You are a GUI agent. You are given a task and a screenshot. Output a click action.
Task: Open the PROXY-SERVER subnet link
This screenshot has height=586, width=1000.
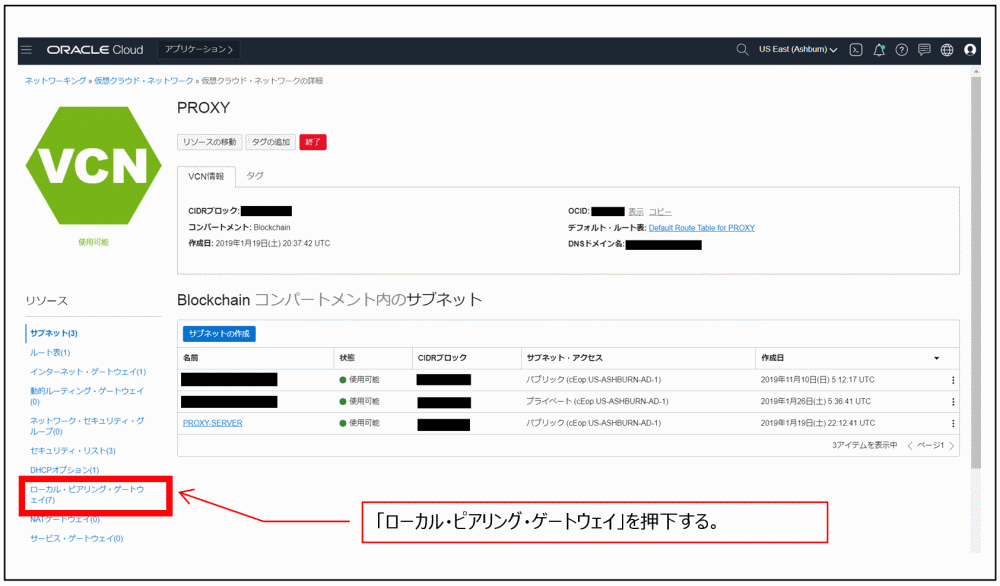point(212,423)
